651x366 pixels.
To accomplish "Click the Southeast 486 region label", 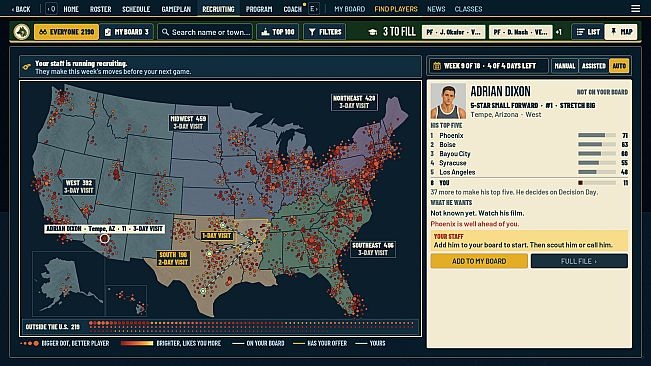I will [x=373, y=249].
